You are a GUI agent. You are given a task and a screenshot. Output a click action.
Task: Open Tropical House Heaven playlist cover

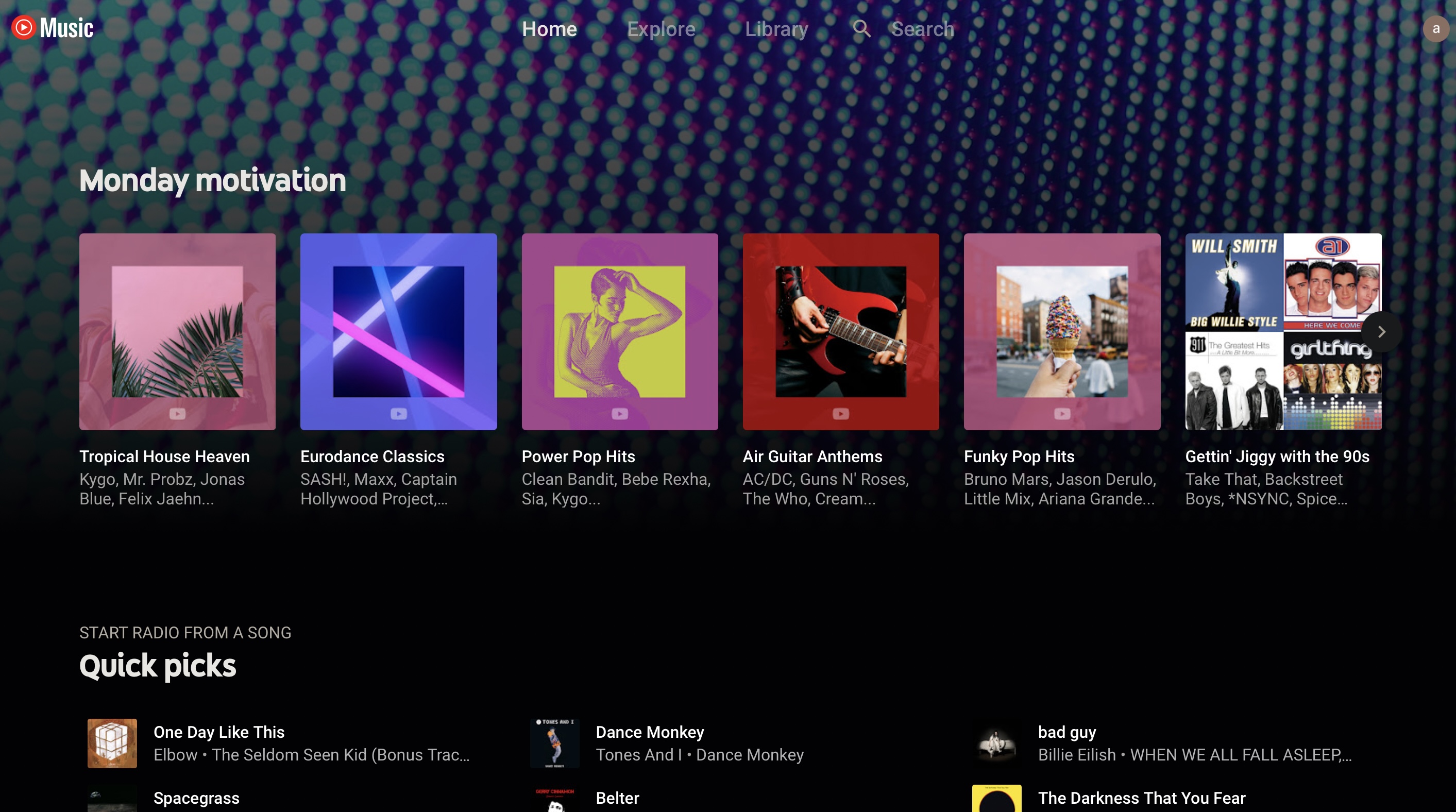177,332
